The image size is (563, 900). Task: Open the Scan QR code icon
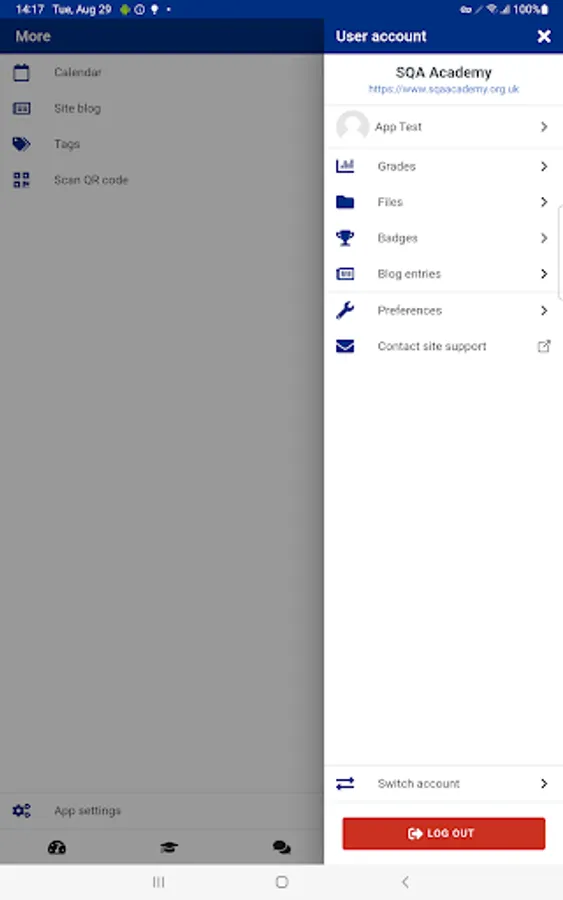(21, 180)
